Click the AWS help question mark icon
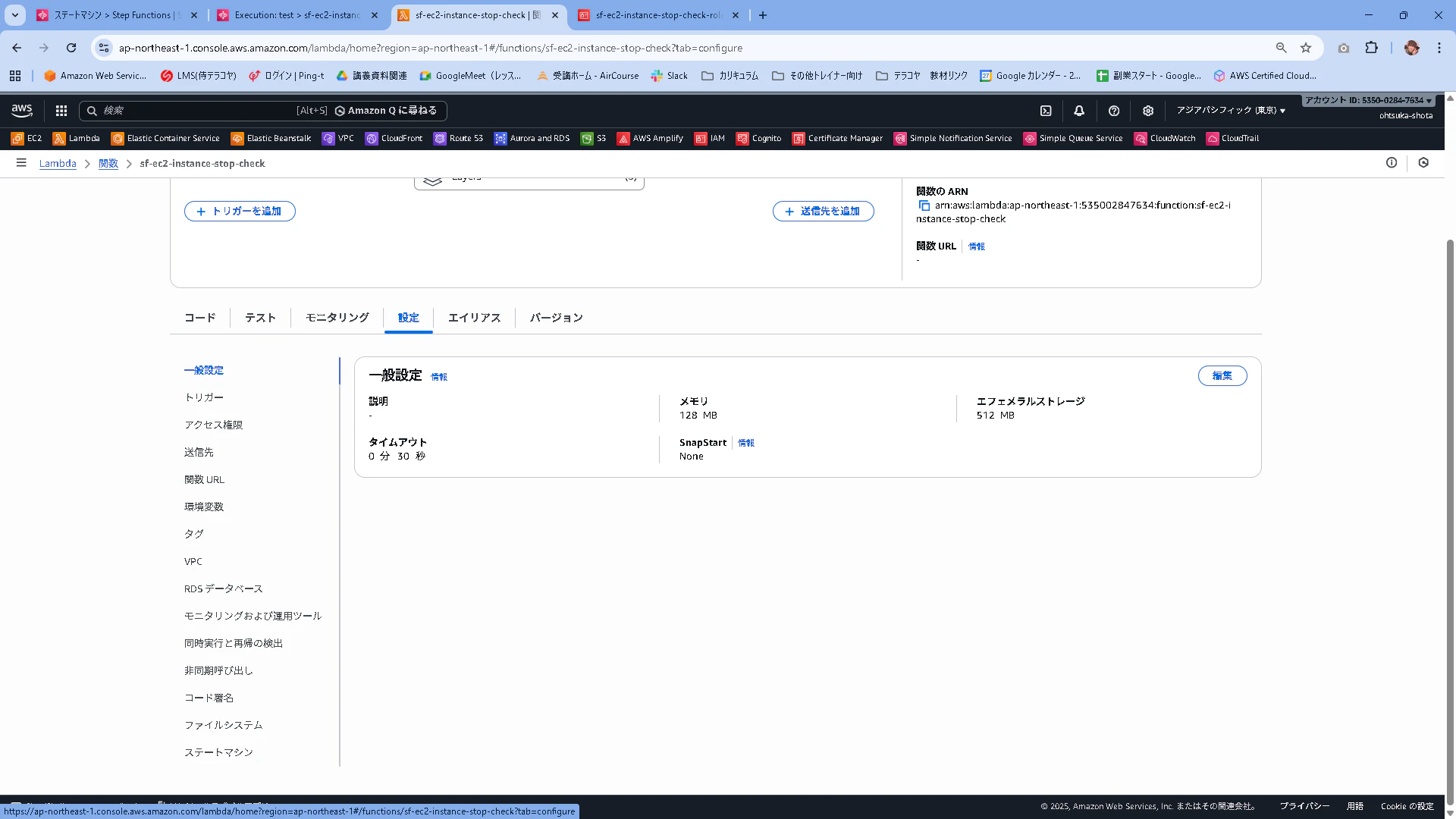The height and width of the screenshot is (819, 1456). click(1114, 111)
